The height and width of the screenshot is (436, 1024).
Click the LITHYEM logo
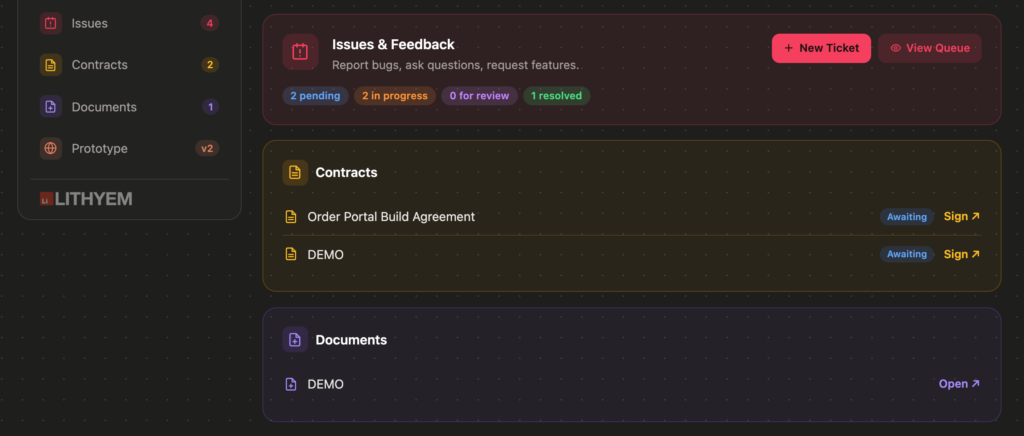(86, 199)
